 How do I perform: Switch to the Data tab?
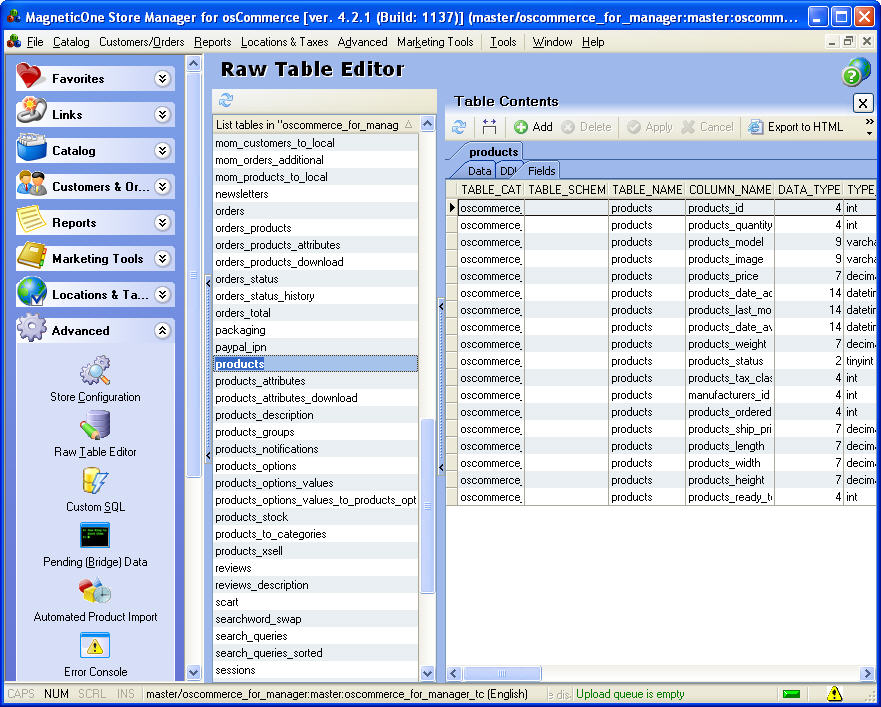click(479, 171)
